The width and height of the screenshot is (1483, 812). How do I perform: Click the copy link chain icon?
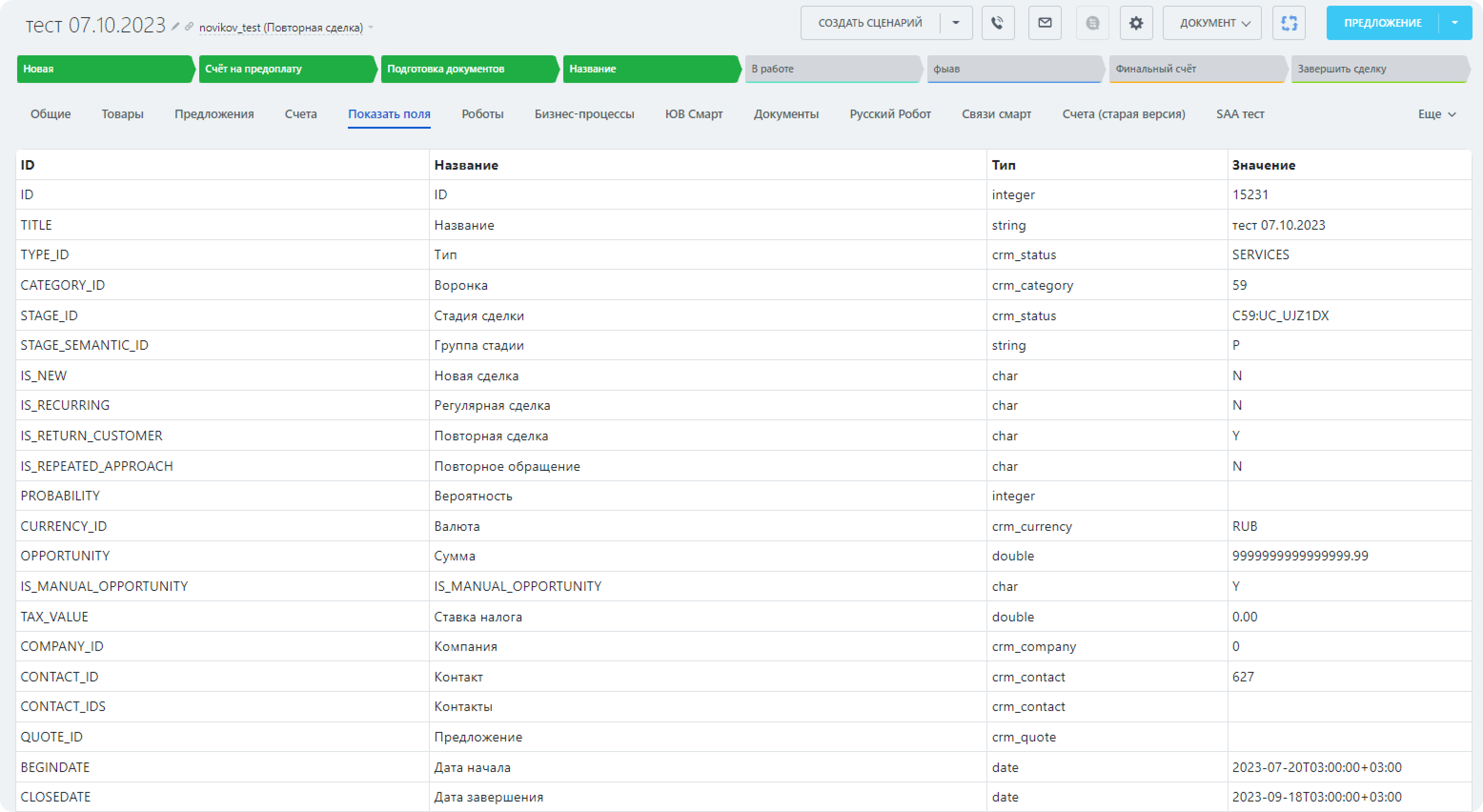189,27
